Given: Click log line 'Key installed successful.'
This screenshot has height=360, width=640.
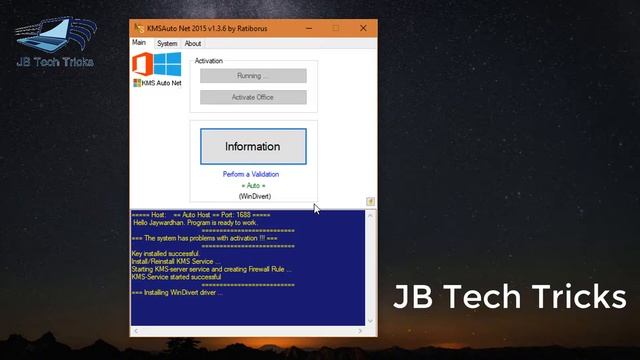Looking at the screenshot, I should point(166,254).
